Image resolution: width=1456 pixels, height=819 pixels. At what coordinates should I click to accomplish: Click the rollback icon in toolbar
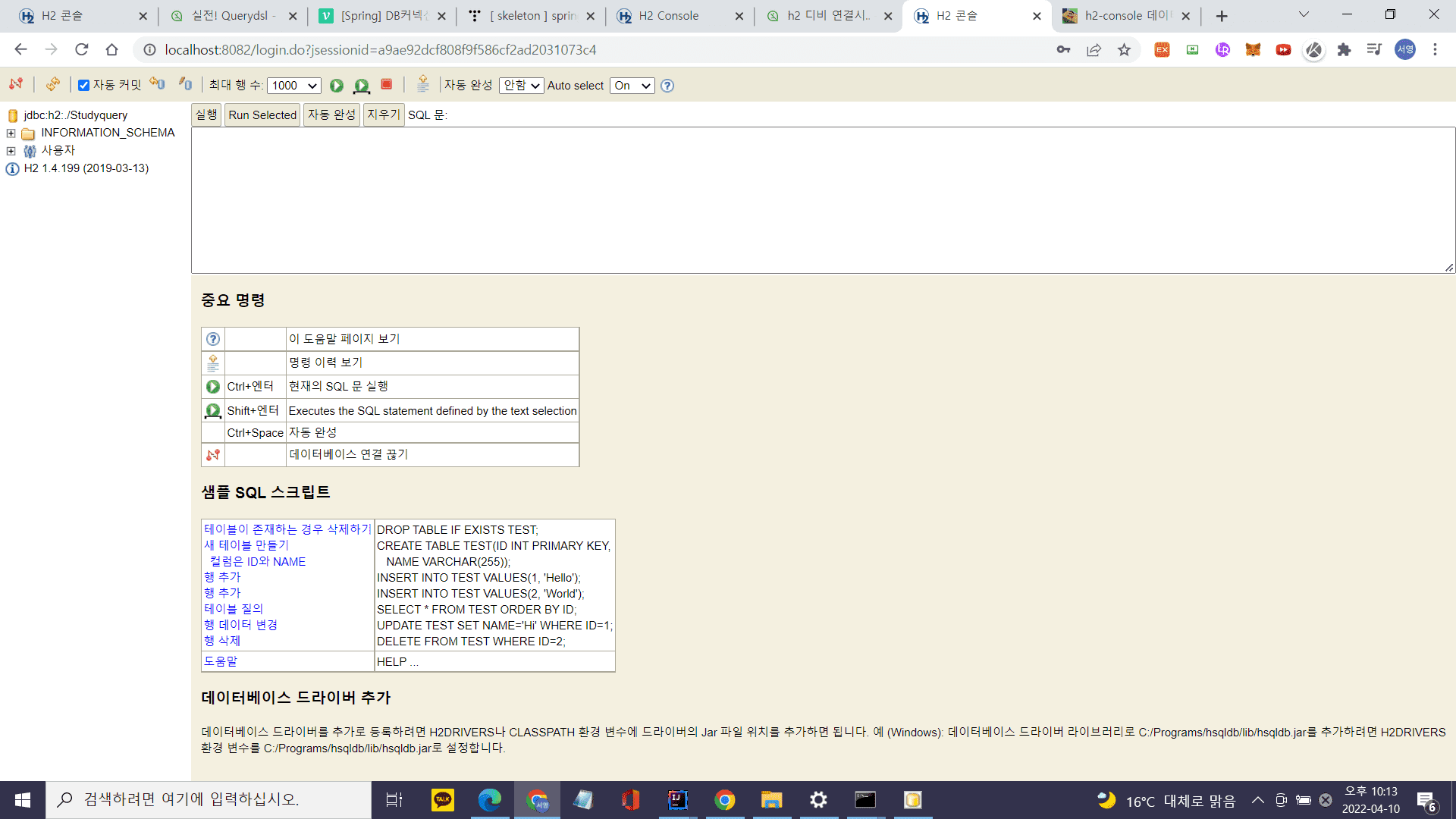157,84
